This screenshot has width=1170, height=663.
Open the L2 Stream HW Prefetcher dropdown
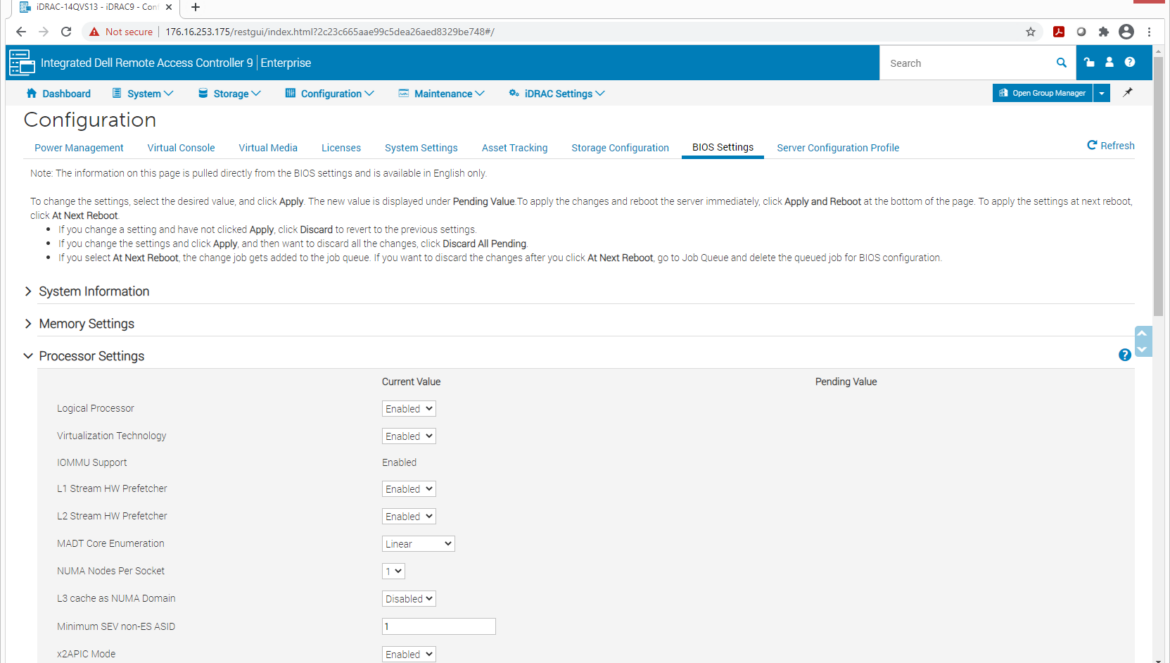(x=408, y=516)
